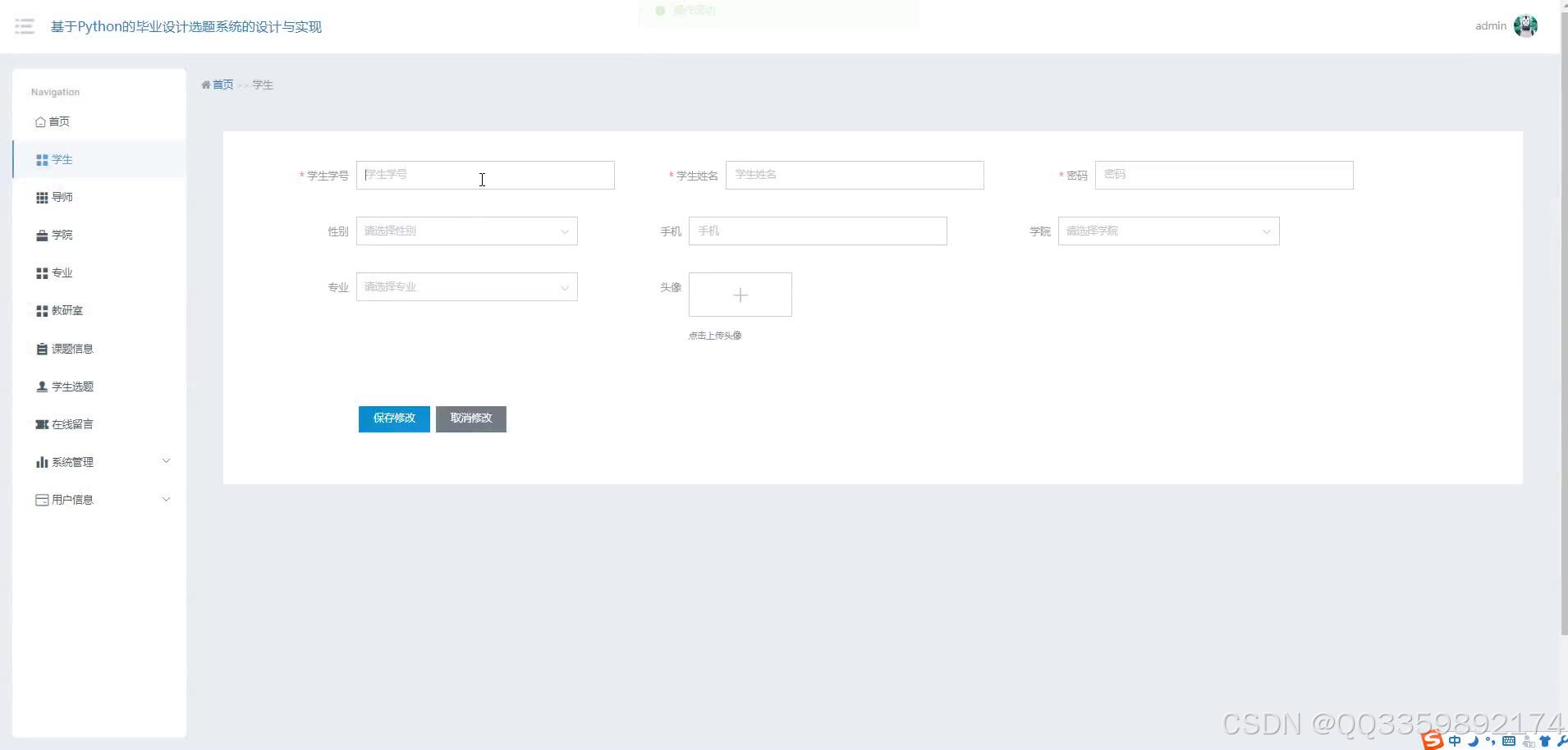This screenshot has width=1568, height=750.
Task: Open the 性别 gender dropdown
Action: (467, 231)
